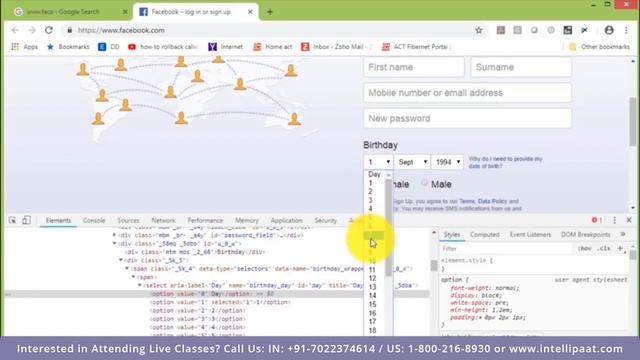The width and height of the screenshot is (640, 360).
Task: Click the Mobile number or email field
Action: pyautogui.click(x=468, y=93)
